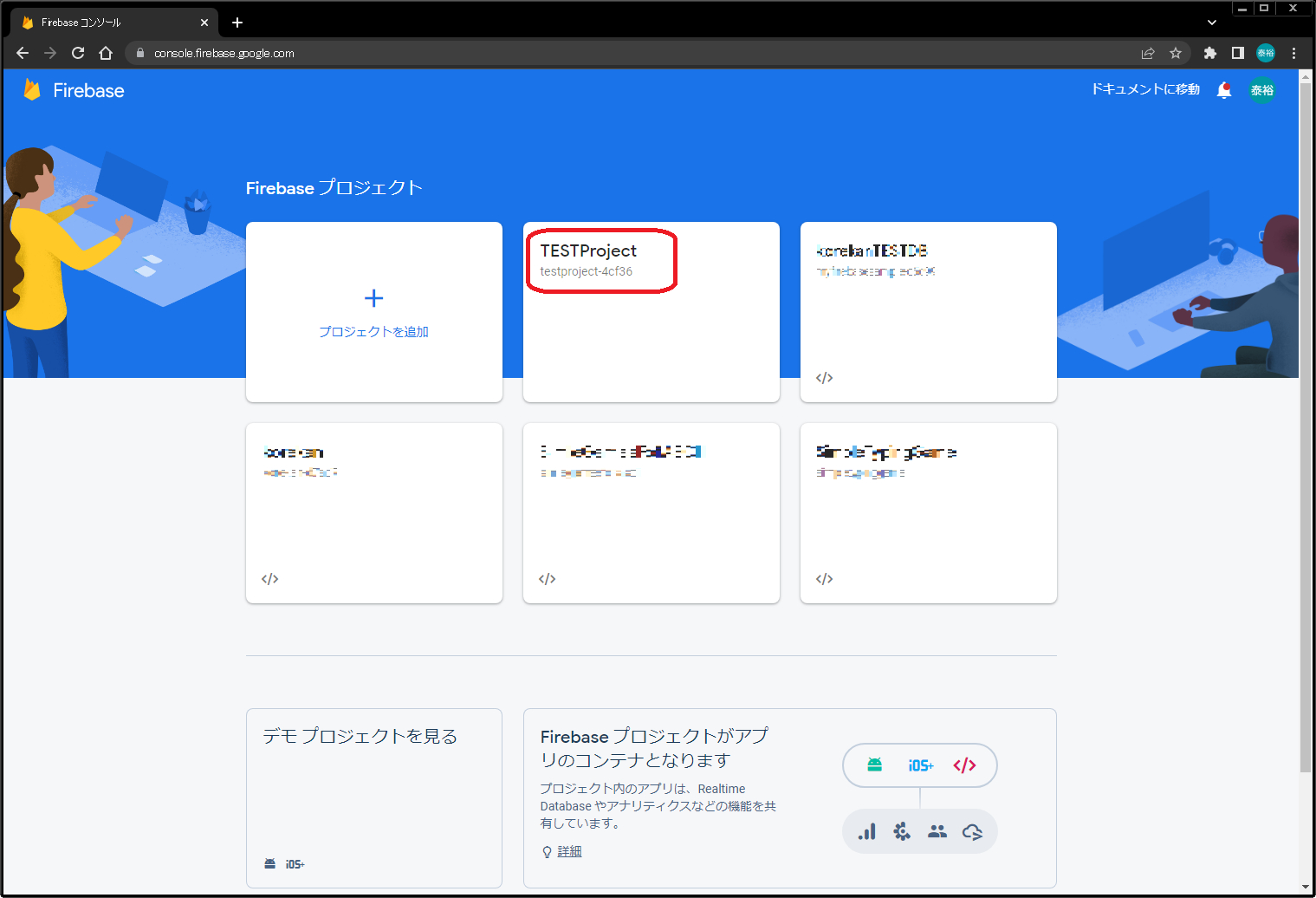Click the Firebase wordmark text
The width and height of the screenshot is (1316, 898).
coord(88,90)
